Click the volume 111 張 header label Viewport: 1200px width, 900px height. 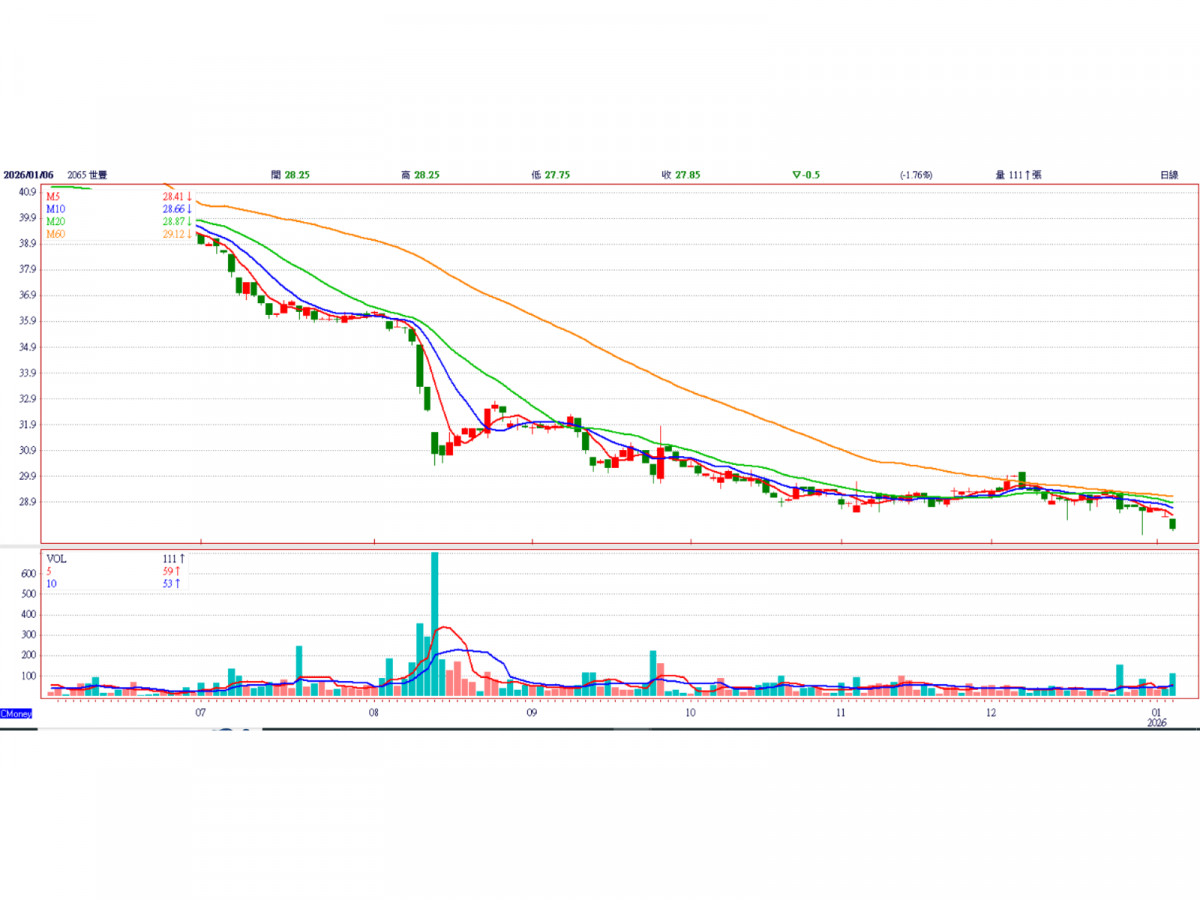pos(1018,174)
